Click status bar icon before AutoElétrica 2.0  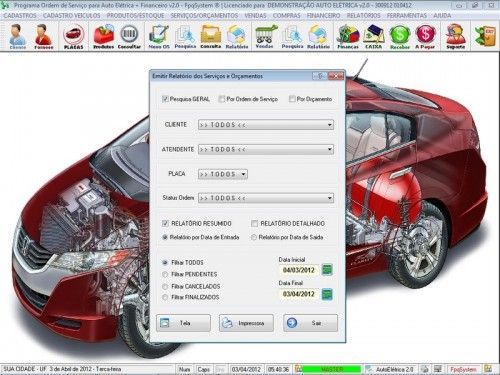[x=369, y=369]
